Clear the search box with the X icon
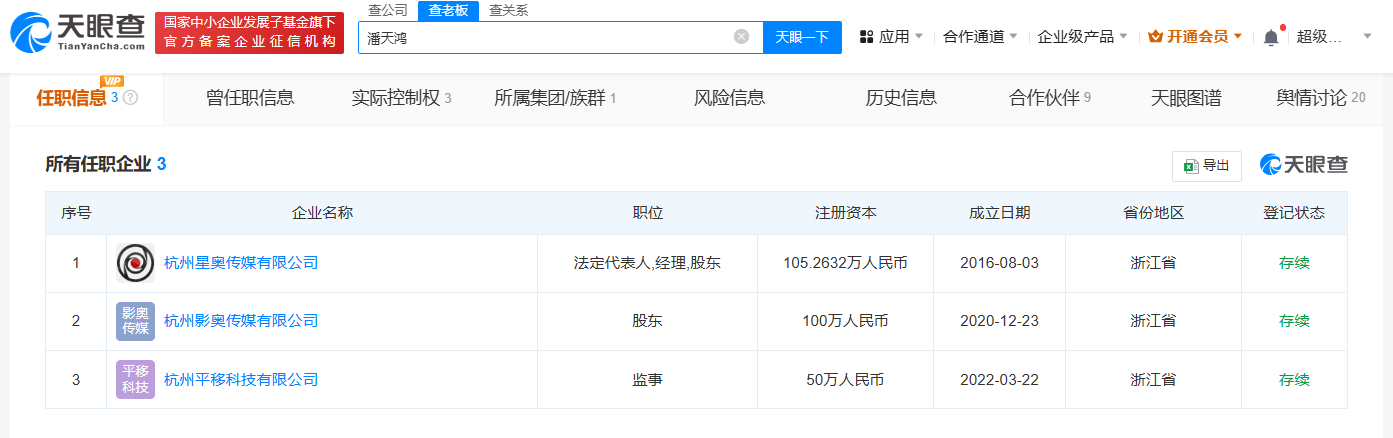The width and height of the screenshot is (1393, 438). coord(741,37)
